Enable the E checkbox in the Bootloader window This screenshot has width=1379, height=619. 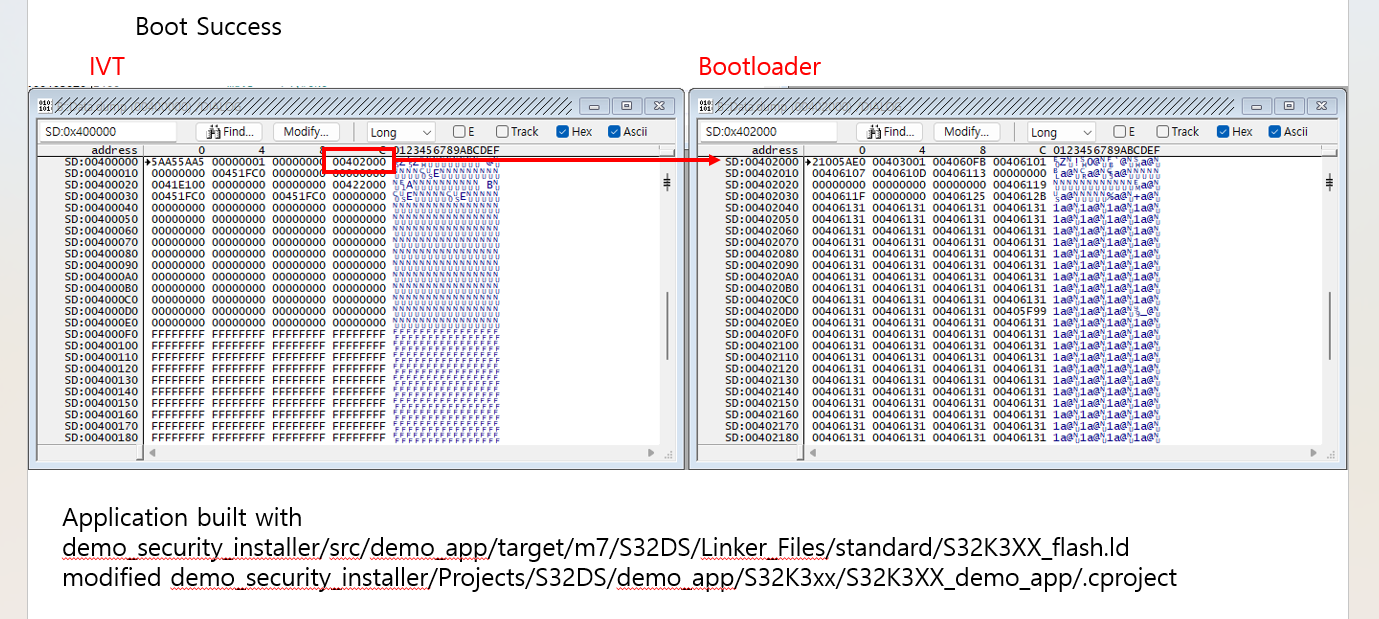[1119, 132]
